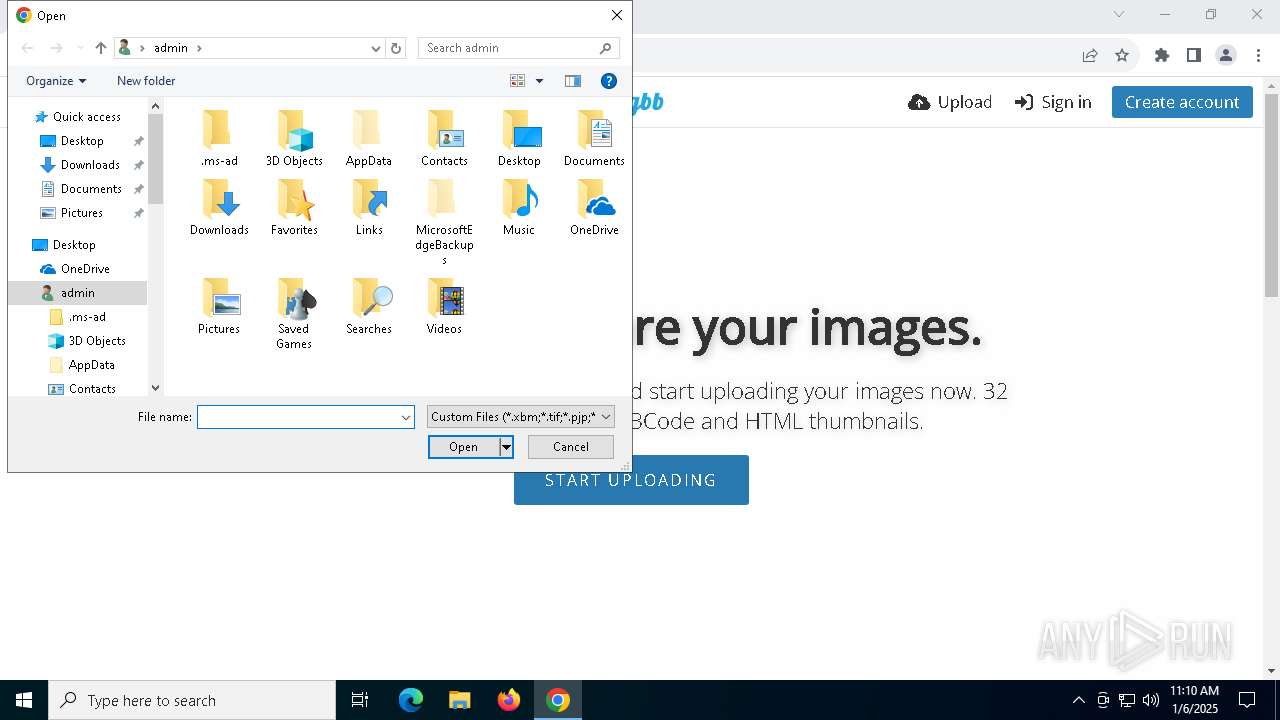Click Sign in link on webpage
This screenshot has width=1280, height=720.
pyautogui.click(x=1053, y=102)
